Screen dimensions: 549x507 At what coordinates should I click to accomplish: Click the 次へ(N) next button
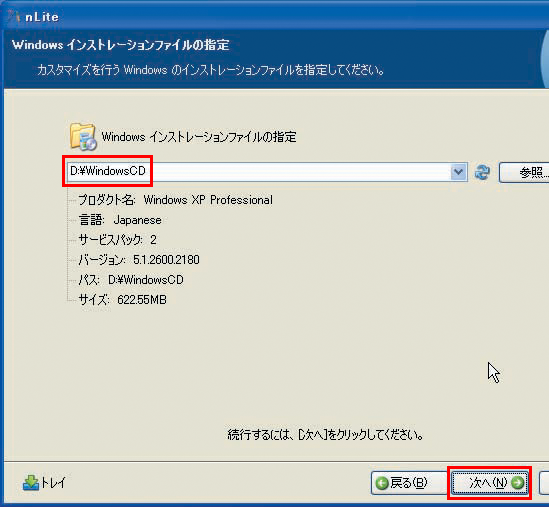coord(490,483)
